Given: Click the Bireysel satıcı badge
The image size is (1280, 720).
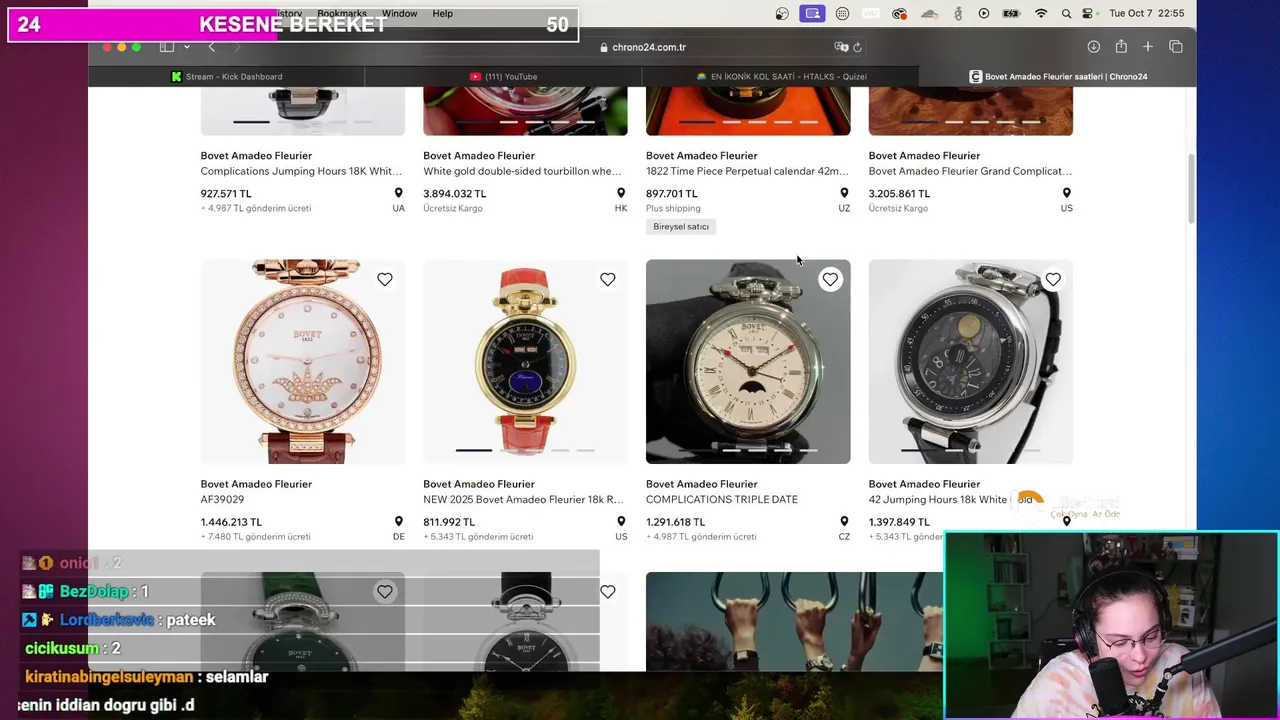Looking at the screenshot, I should pos(681,227).
